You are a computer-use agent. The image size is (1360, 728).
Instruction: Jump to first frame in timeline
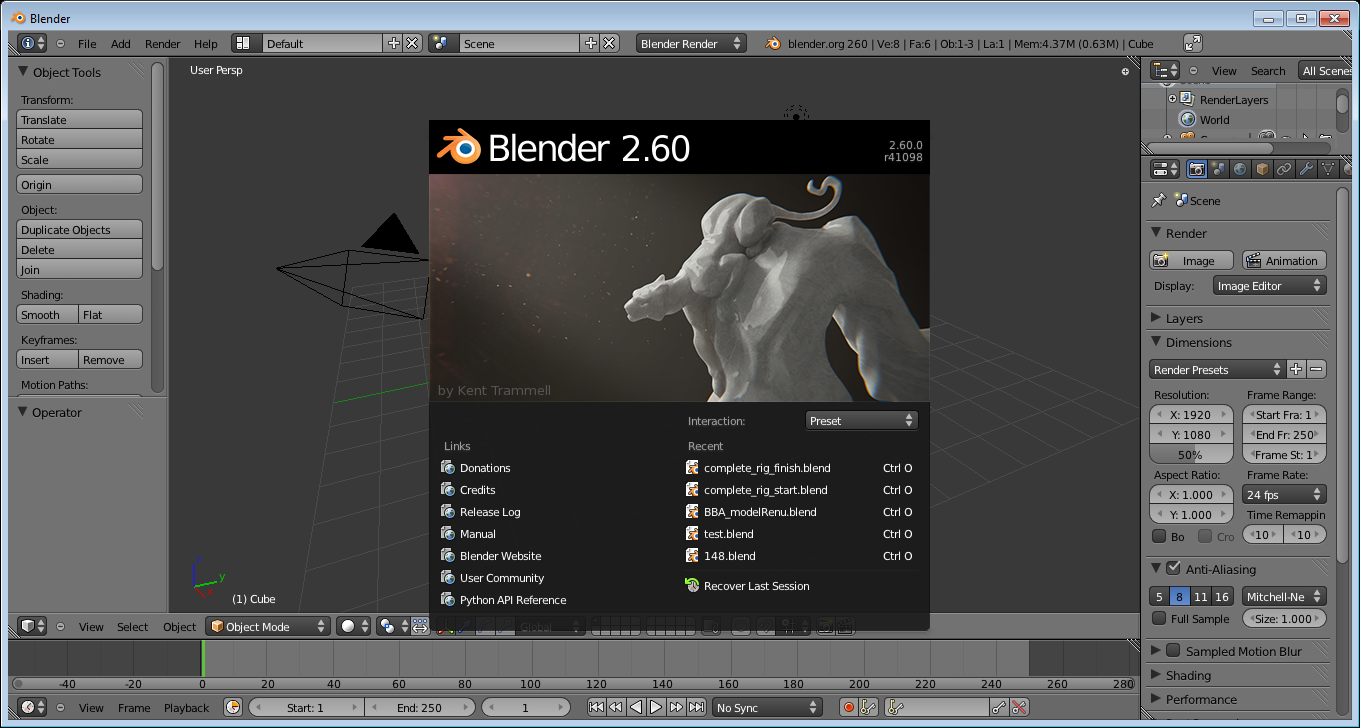click(596, 707)
